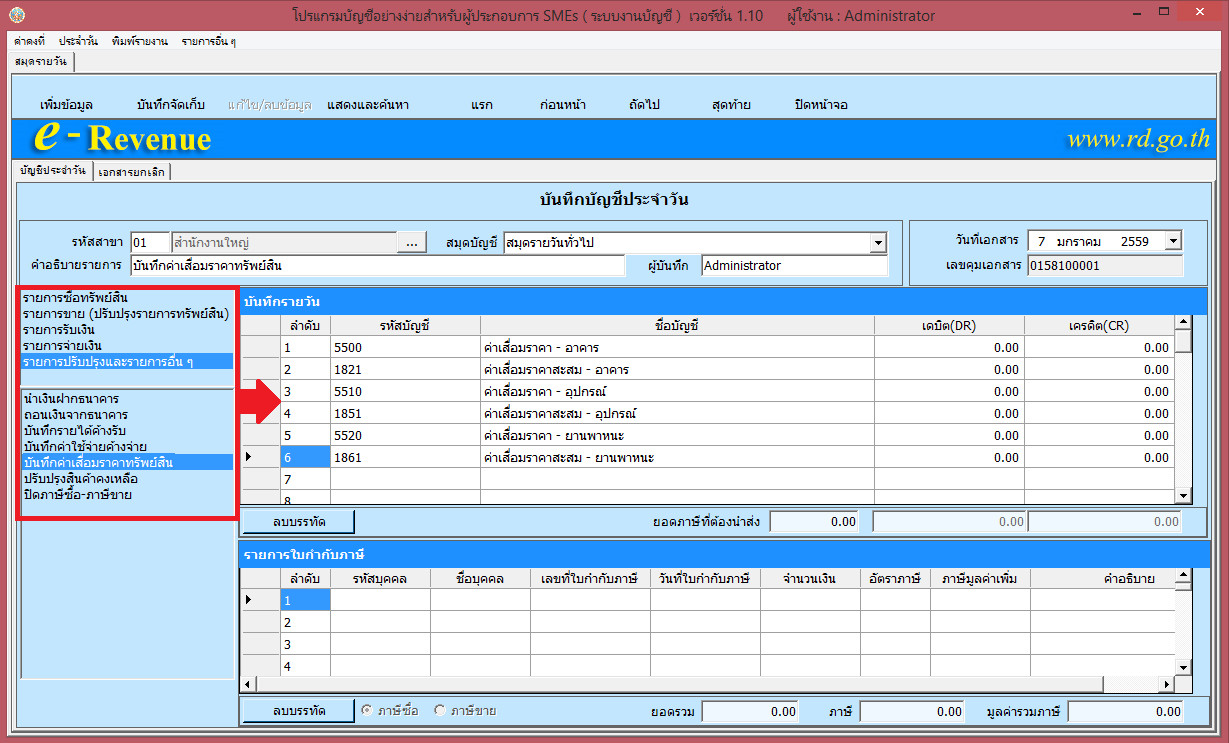Viewport: 1229px width, 743px height.
Task: Click the tax invoice grid scroll down arrow
Action: coord(1183,667)
